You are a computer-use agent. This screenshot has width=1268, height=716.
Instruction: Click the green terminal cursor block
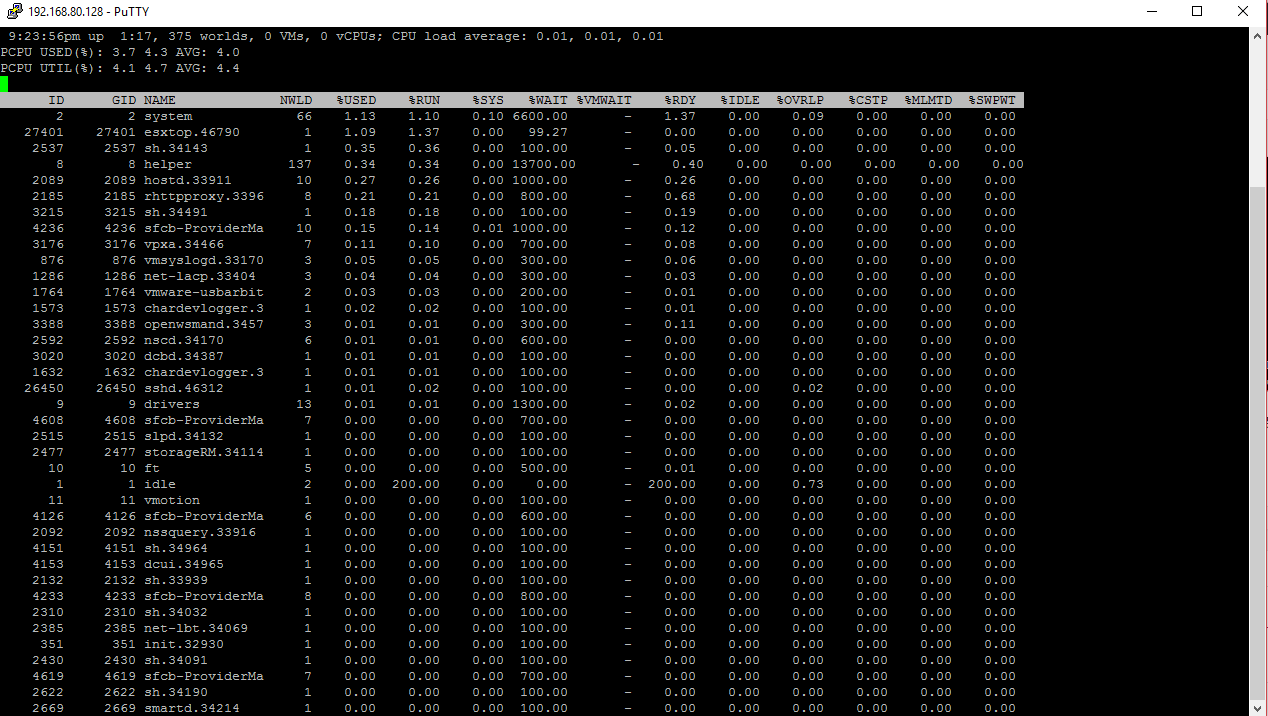coord(4,84)
